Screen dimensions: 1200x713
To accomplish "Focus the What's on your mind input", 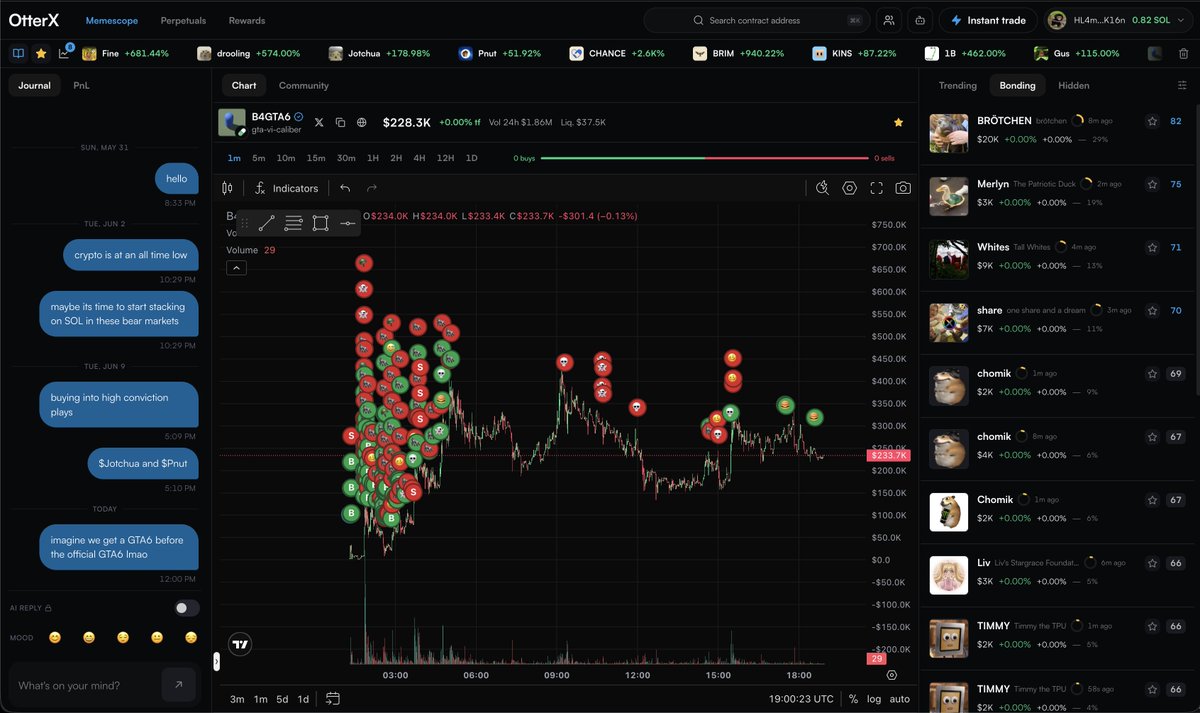I will click(85, 685).
